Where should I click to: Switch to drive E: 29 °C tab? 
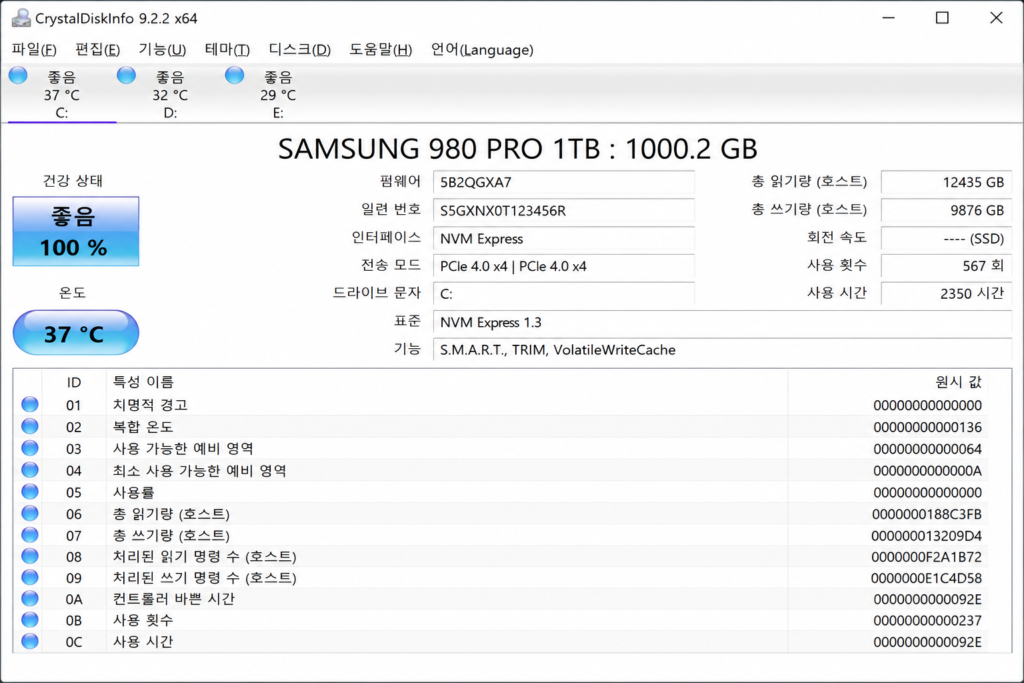[278, 94]
